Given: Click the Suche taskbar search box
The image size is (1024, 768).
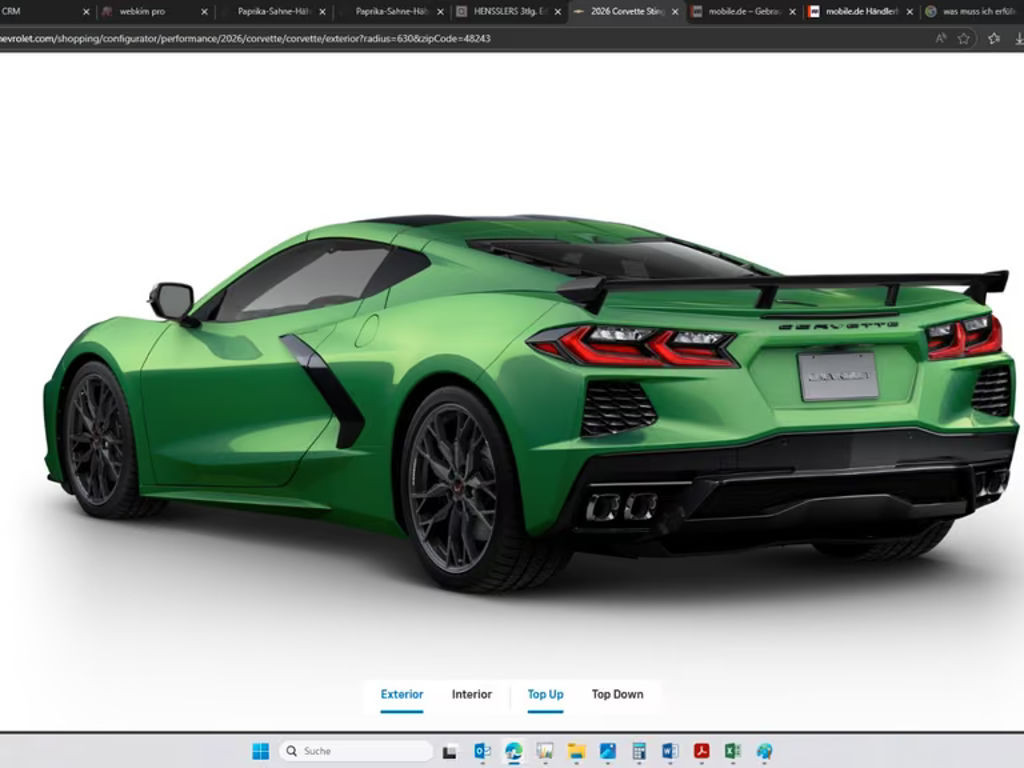Looking at the screenshot, I should click(356, 751).
